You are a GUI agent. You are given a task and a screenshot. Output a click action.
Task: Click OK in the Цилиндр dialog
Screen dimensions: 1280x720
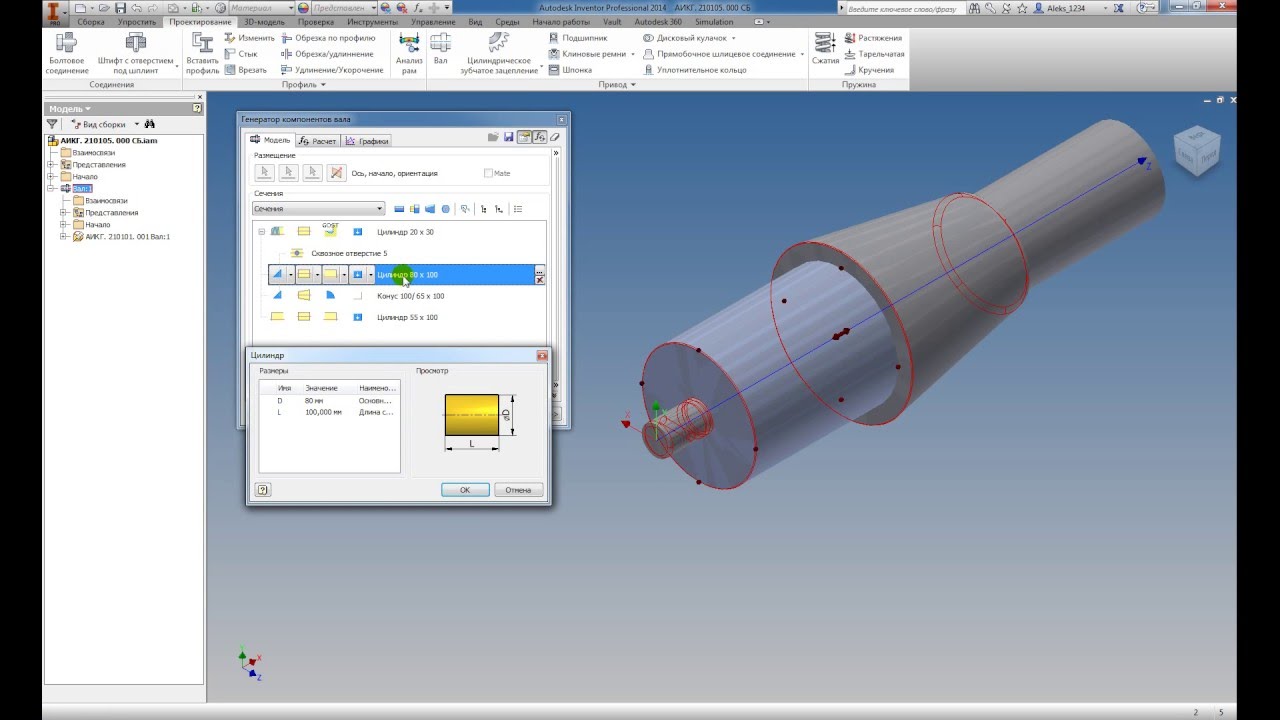(x=465, y=490)
